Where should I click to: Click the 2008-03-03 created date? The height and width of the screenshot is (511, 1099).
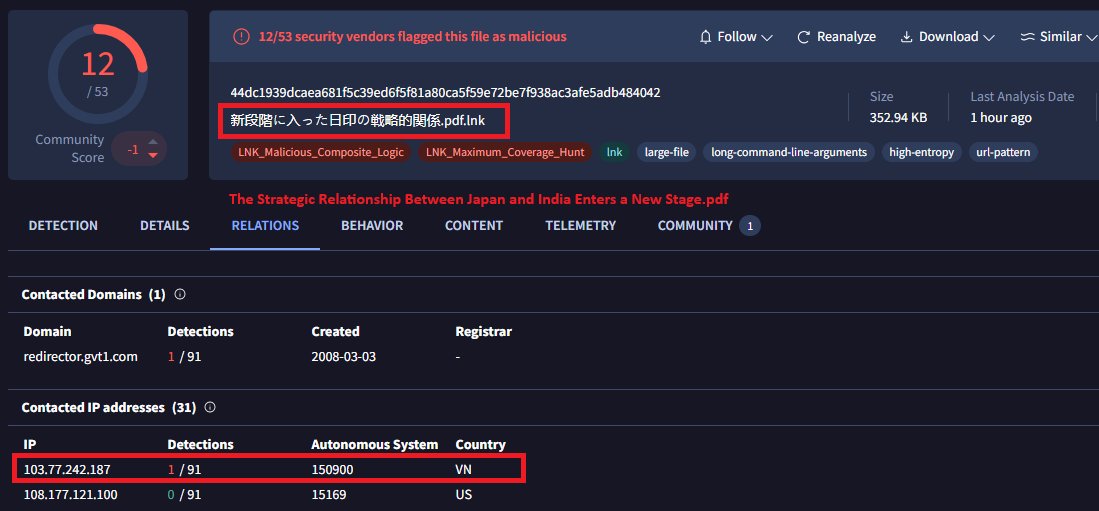(343, 356)
